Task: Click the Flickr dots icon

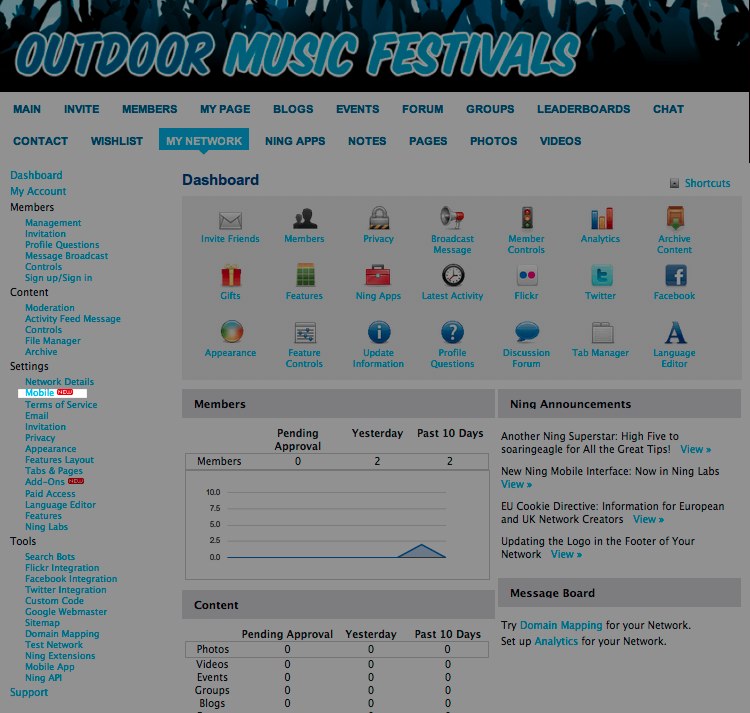Action: pos(527,275)
